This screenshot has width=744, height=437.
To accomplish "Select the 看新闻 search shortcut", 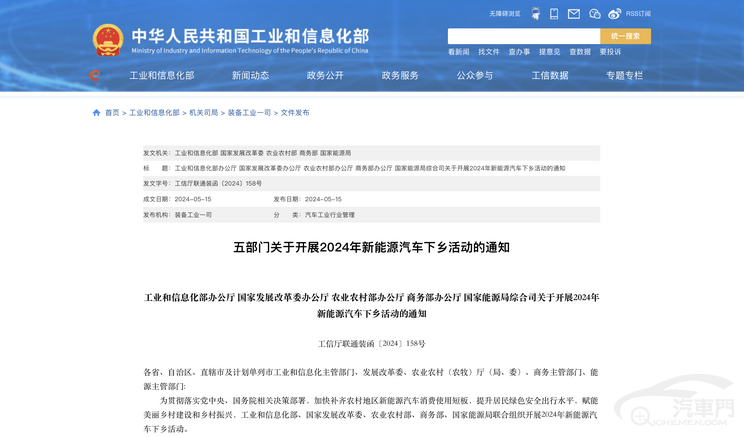I will point(458,52).
